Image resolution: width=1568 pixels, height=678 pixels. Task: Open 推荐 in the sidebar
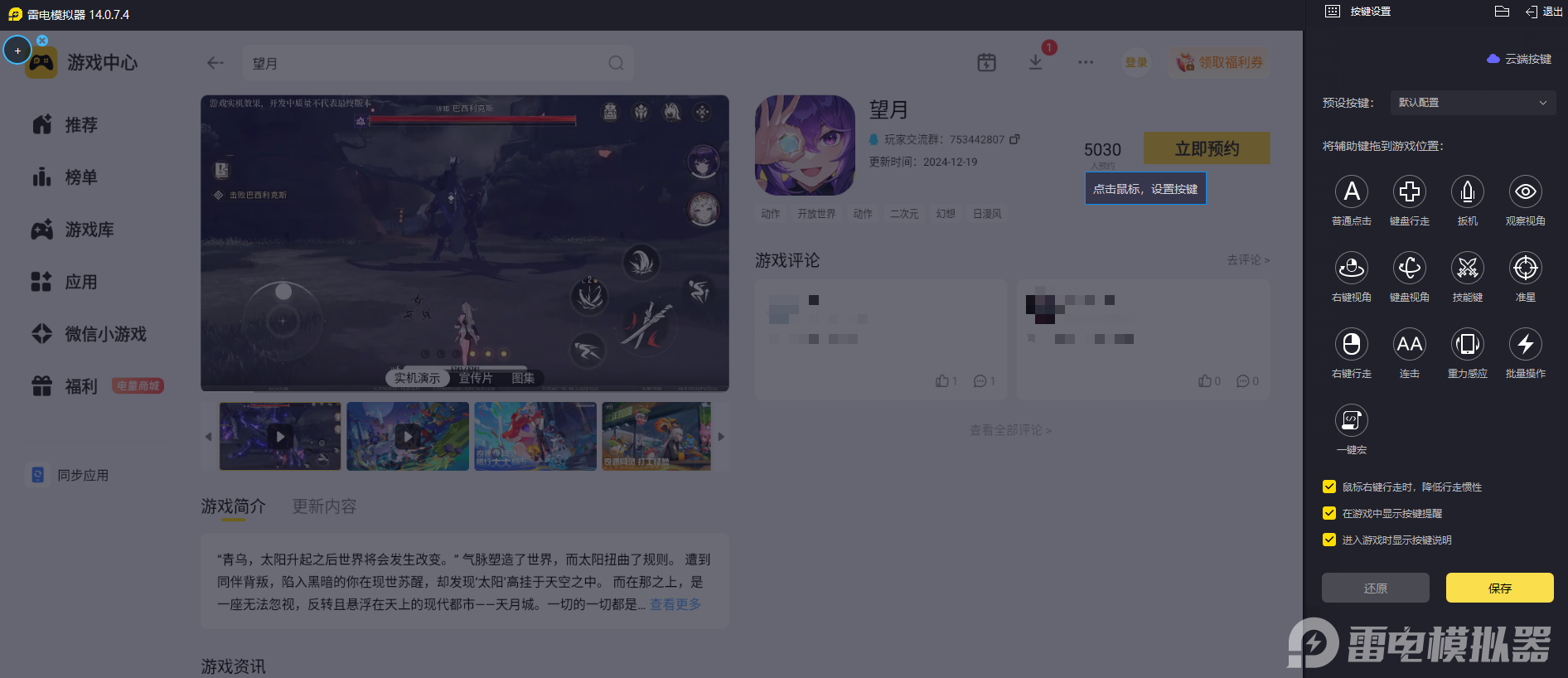click(x=65, y=125)
